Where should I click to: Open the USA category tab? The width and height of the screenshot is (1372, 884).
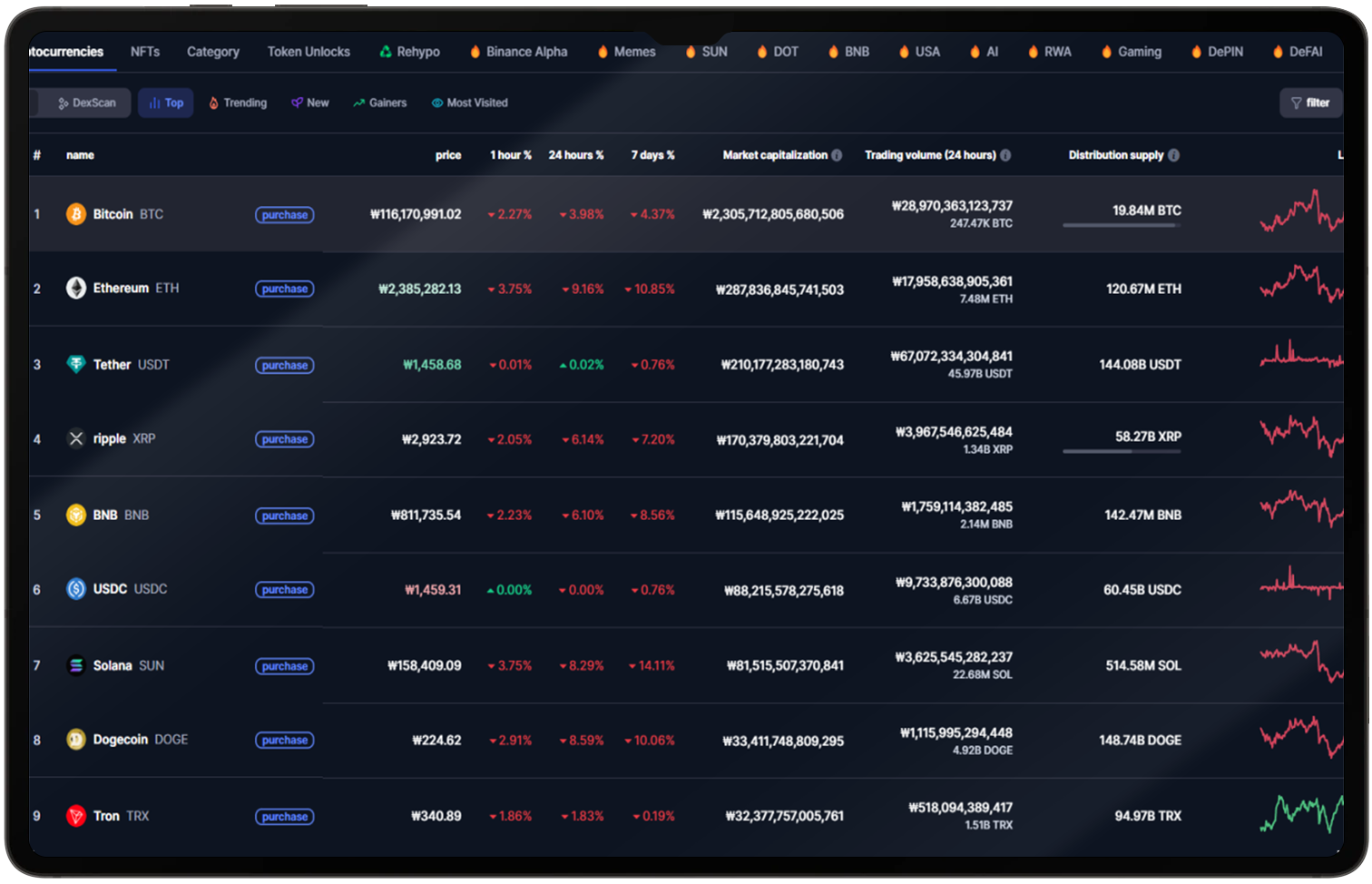pyautogui.click(x=919, y=52)
